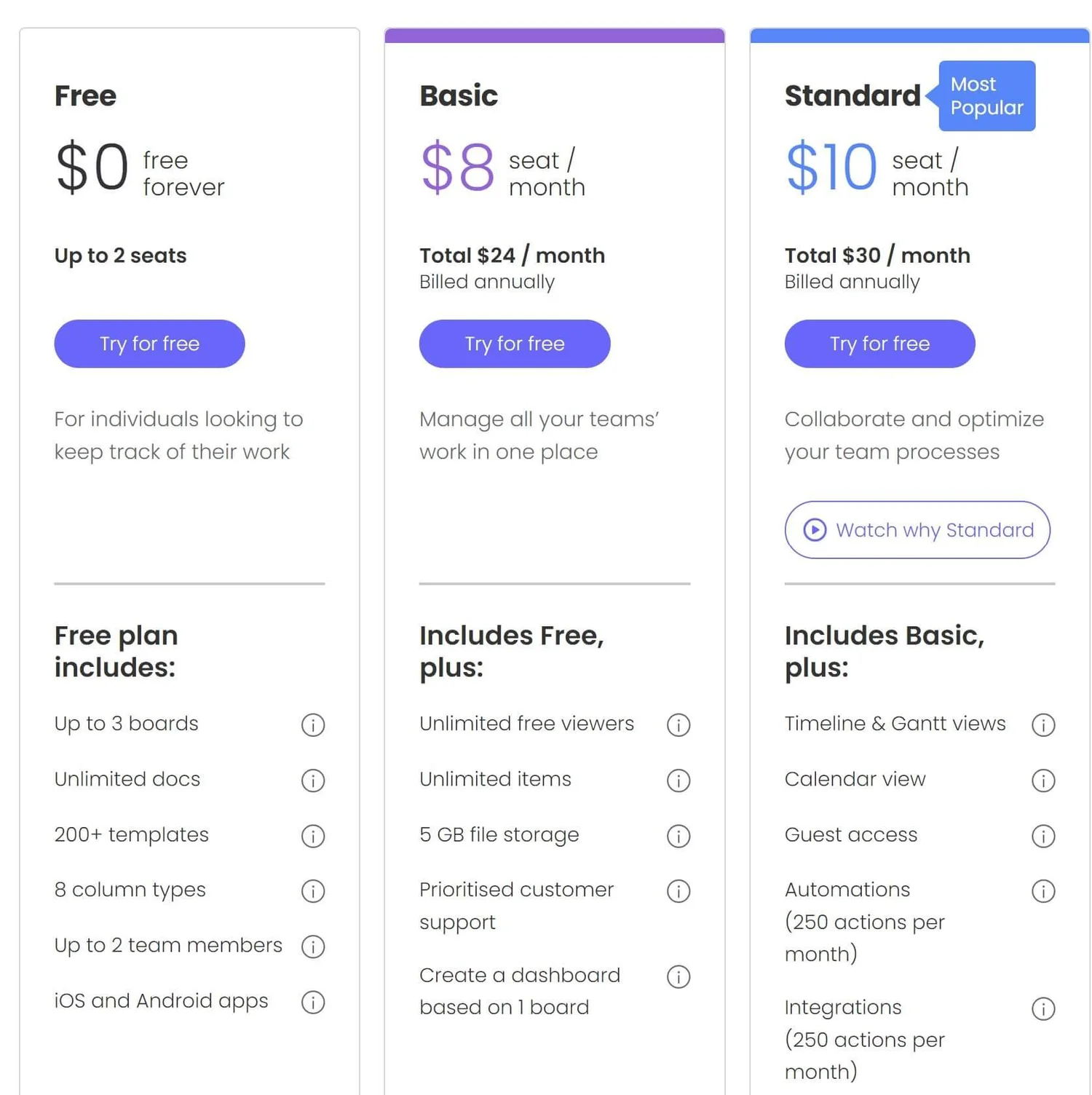The image size is (1092, 1095).
Task: Show info for 200+ templates
Action: click(313, 836)
